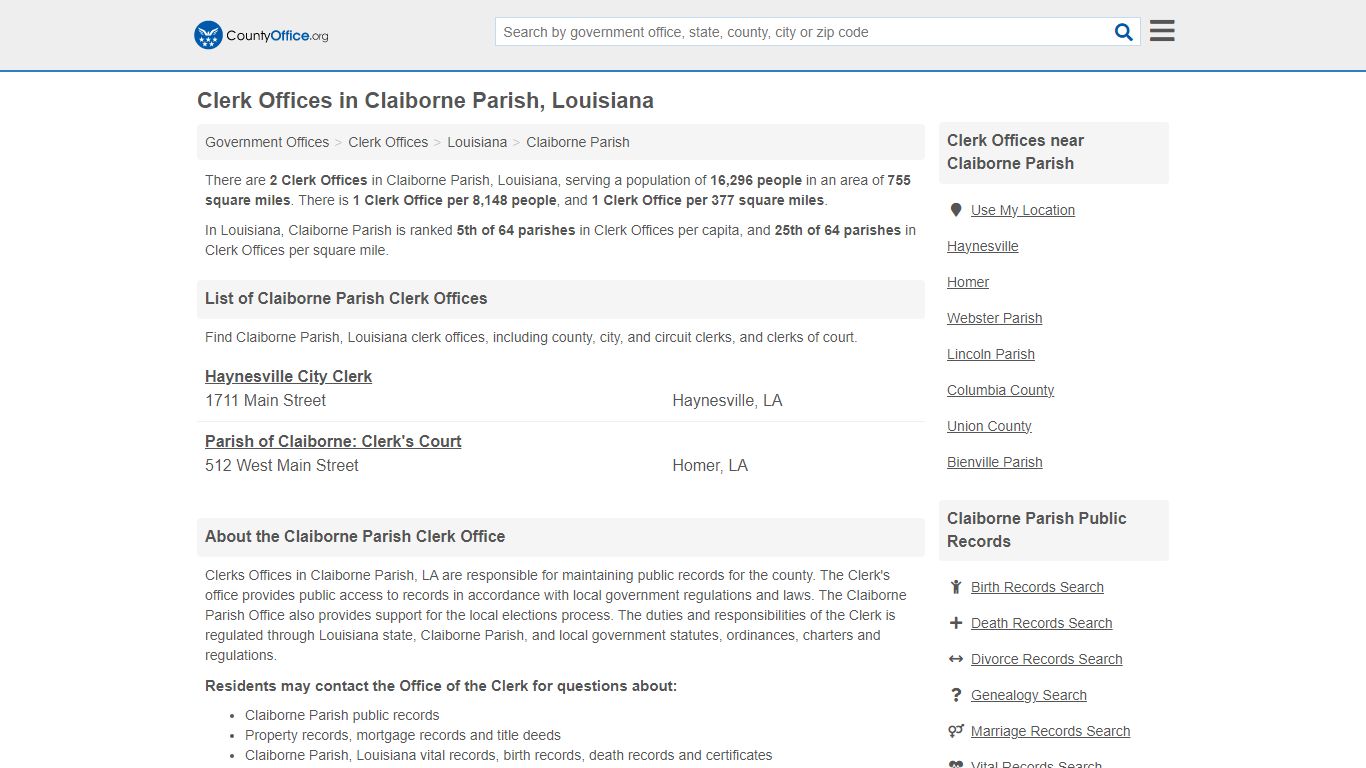1366x768 pixels.
Task: Click Property records, mortgage records bullet
Action: [x=403, y=735]
